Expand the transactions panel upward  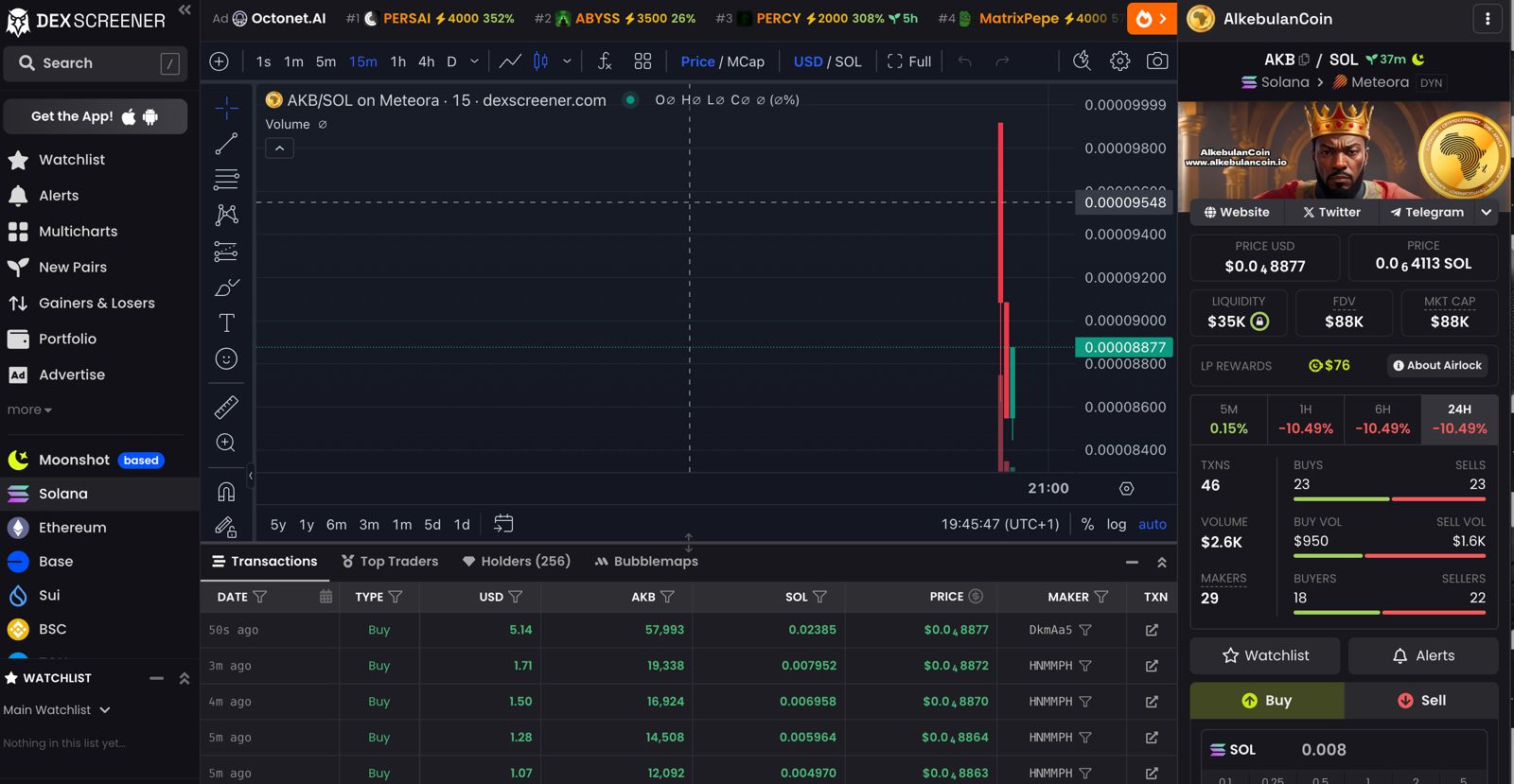(1162, 562)
